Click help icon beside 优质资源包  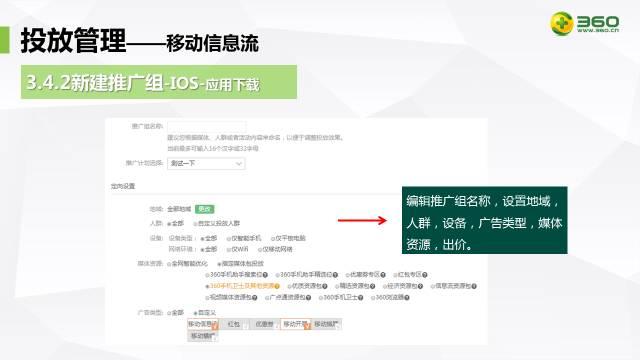[324, 287]
